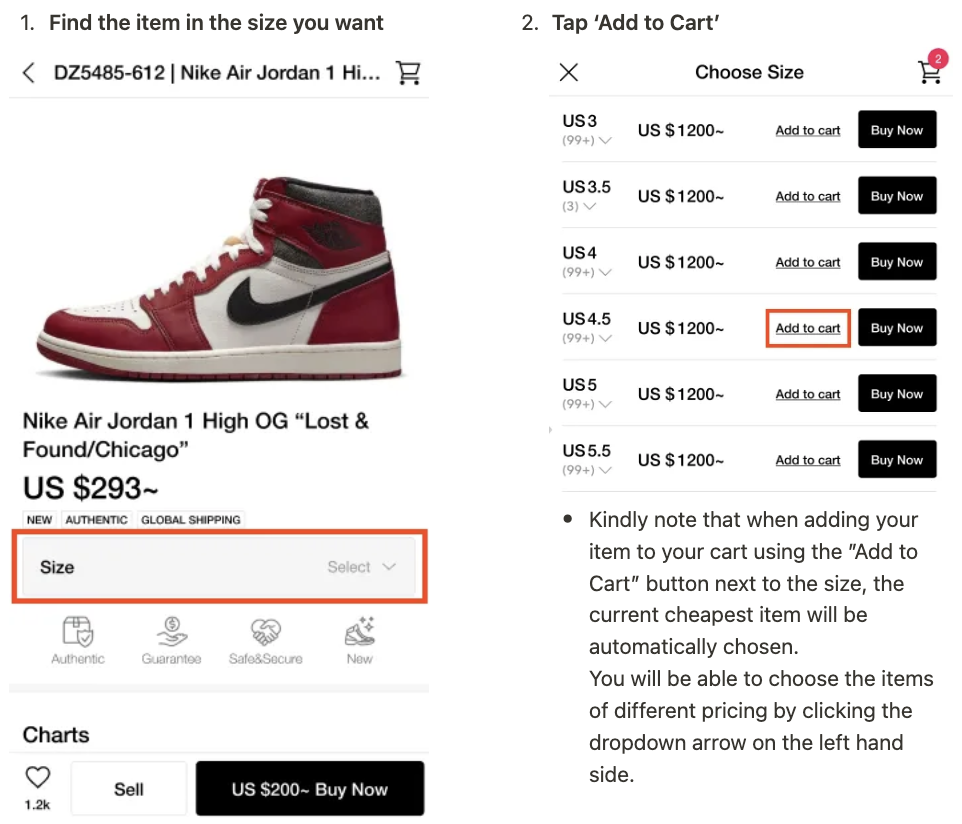
Task: Expand US 3 price options chevron
Action: click(x=605, y=141)
